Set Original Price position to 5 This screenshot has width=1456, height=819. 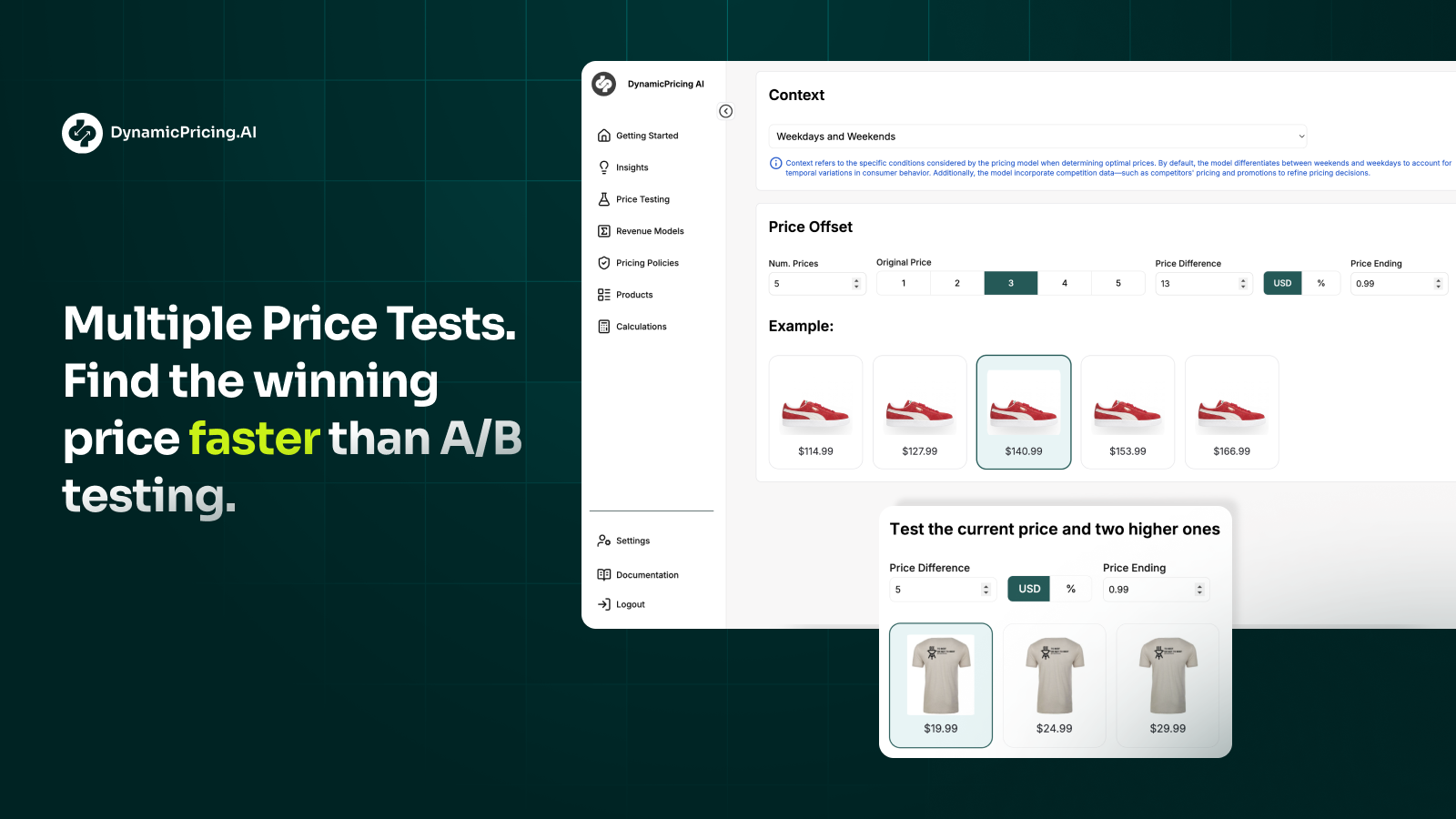click(x=1118, y=283)
